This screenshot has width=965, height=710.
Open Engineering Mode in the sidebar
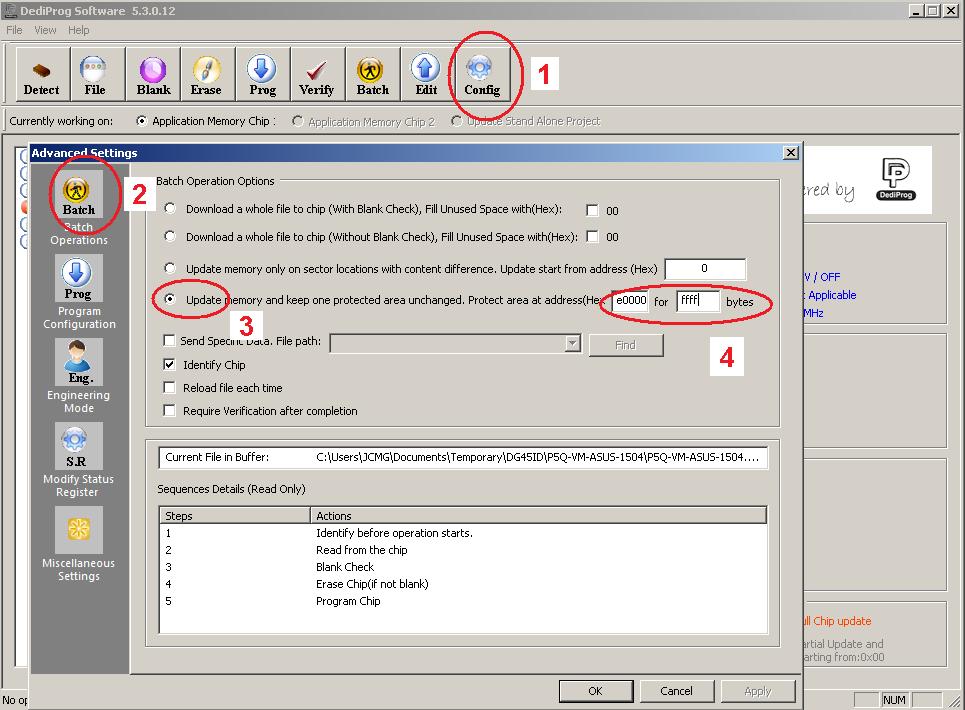(79, 374)
